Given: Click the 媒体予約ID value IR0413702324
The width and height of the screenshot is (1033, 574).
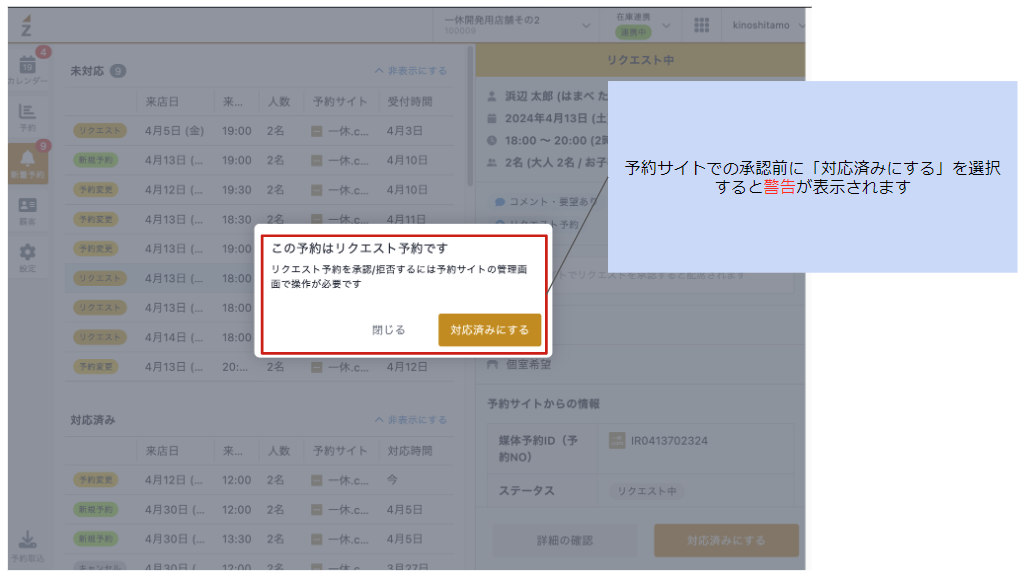Looking at the screenshot, I should click(669, 440).
